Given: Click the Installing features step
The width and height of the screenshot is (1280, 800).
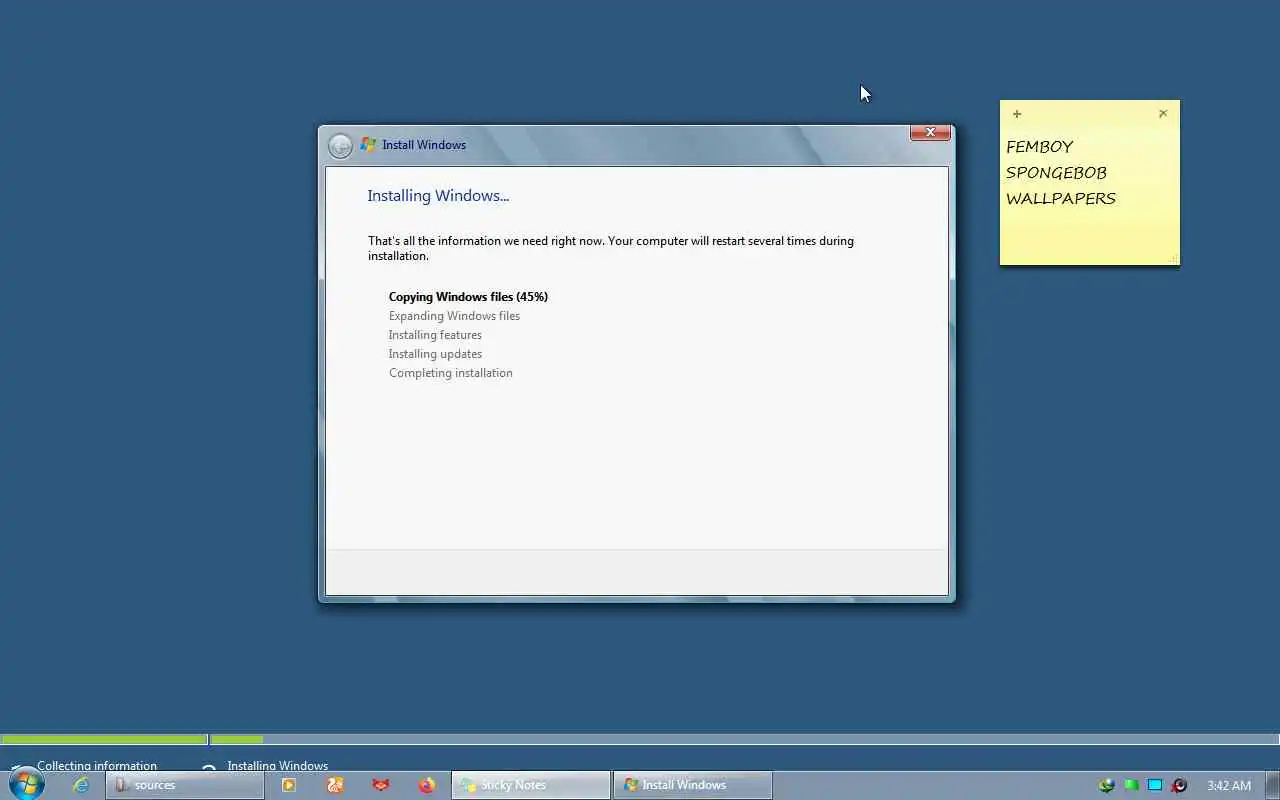Looking at the screenshot, I should click(435, 335).
